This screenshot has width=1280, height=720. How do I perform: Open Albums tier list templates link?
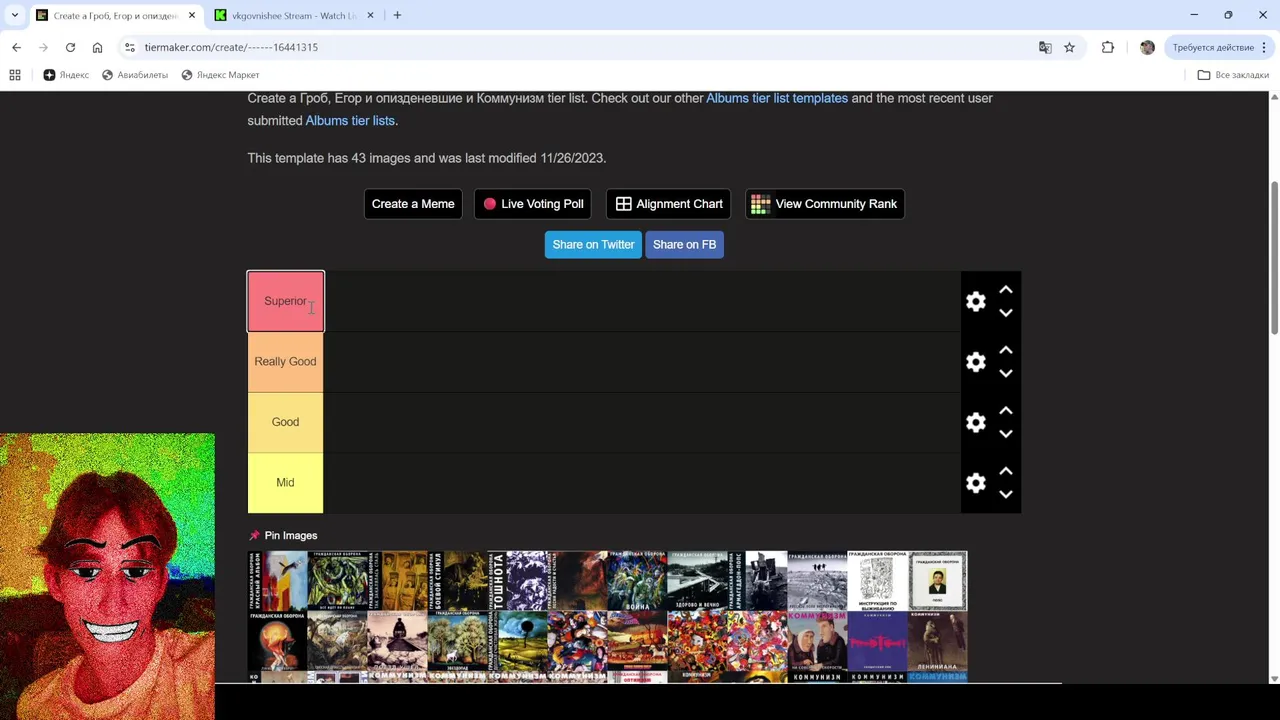click(777, 98)
